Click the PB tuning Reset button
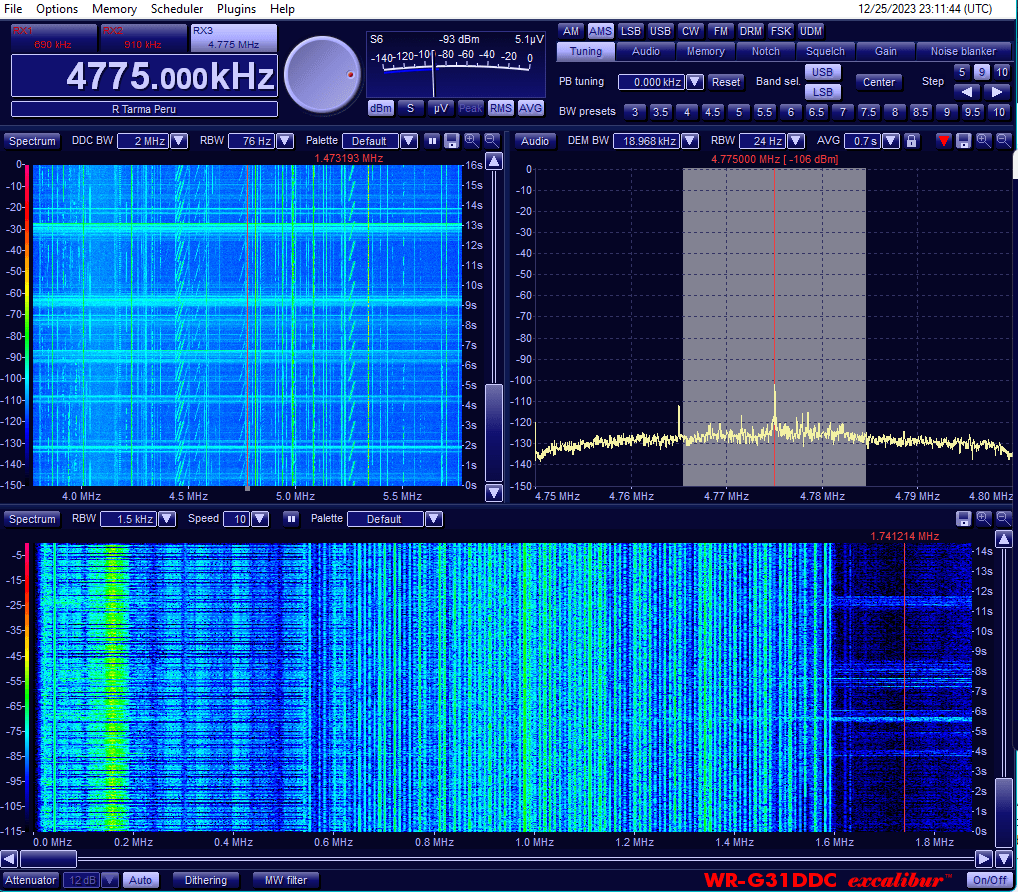Viewport: 1018px width, 892px height. [x=725, y=82]
